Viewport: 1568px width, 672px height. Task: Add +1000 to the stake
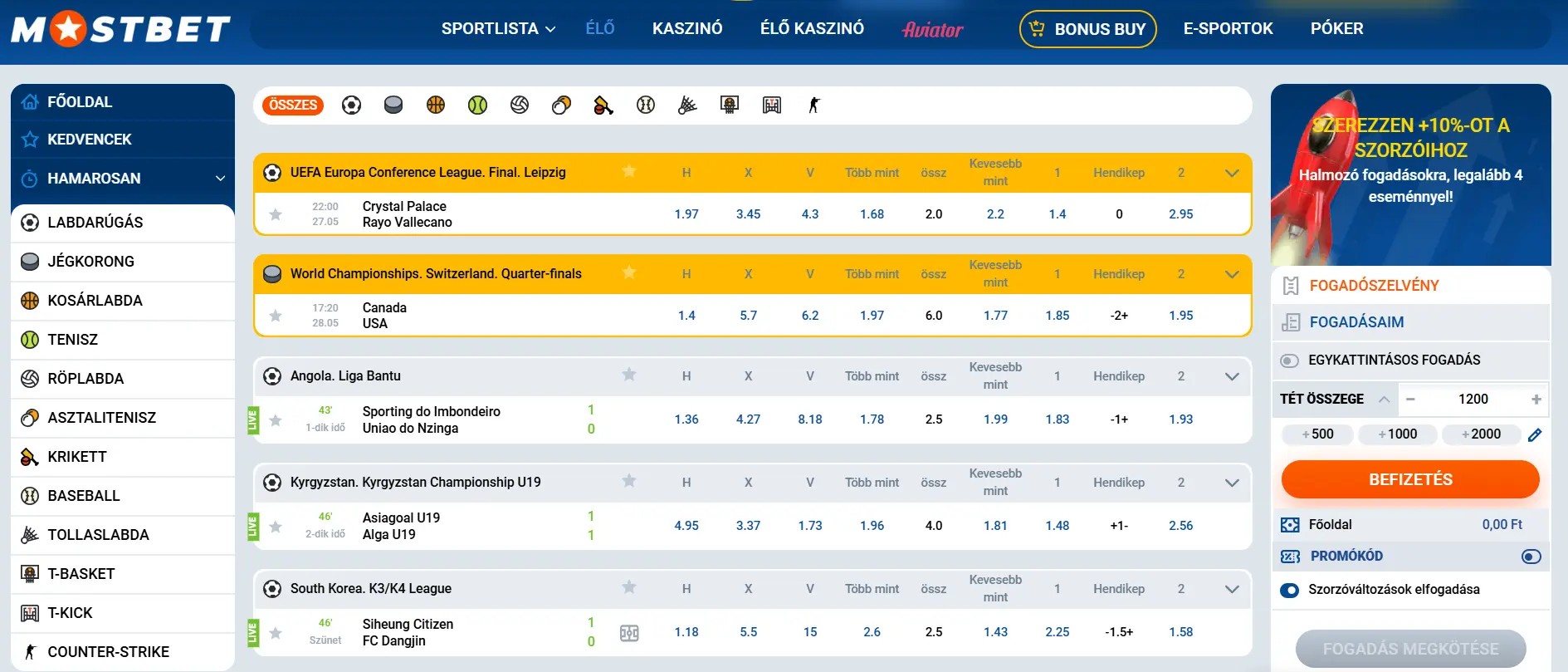1397,434
